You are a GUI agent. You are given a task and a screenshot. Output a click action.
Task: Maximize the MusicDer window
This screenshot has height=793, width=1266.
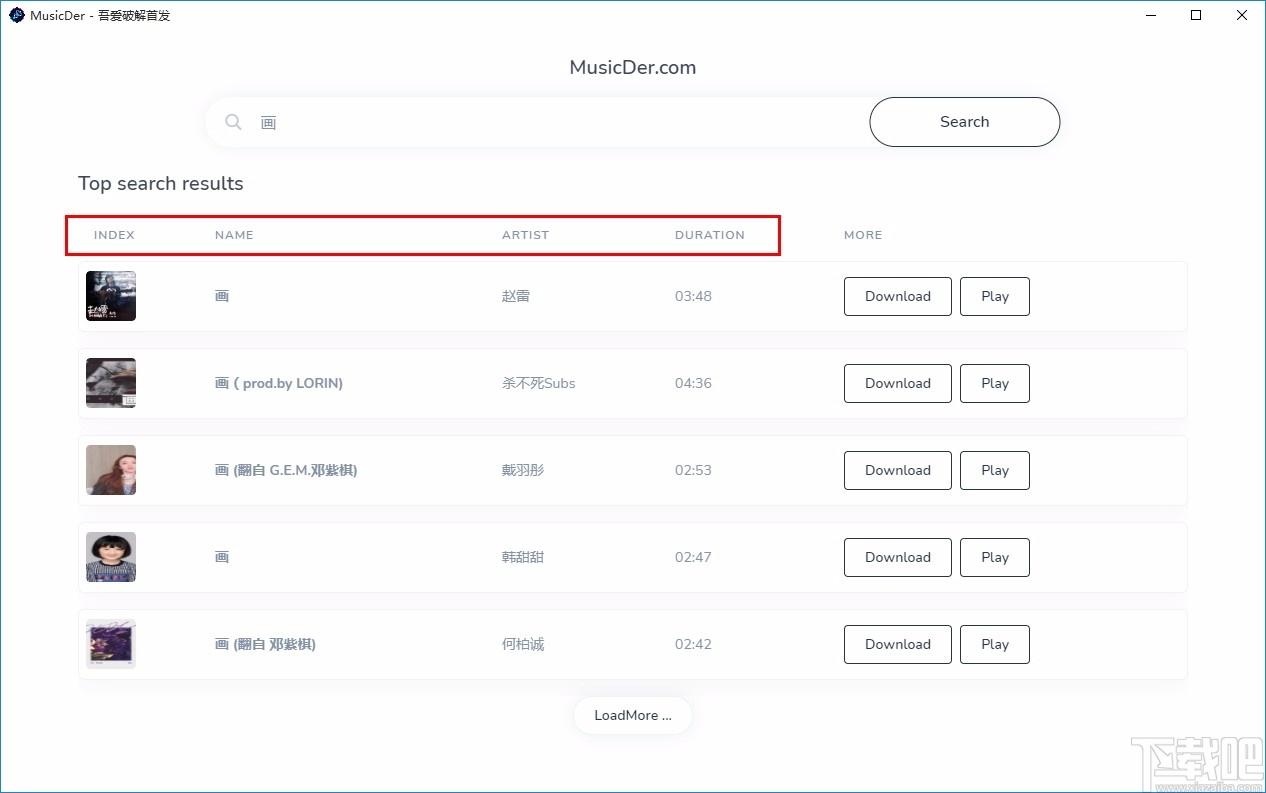pos(1196,15)
